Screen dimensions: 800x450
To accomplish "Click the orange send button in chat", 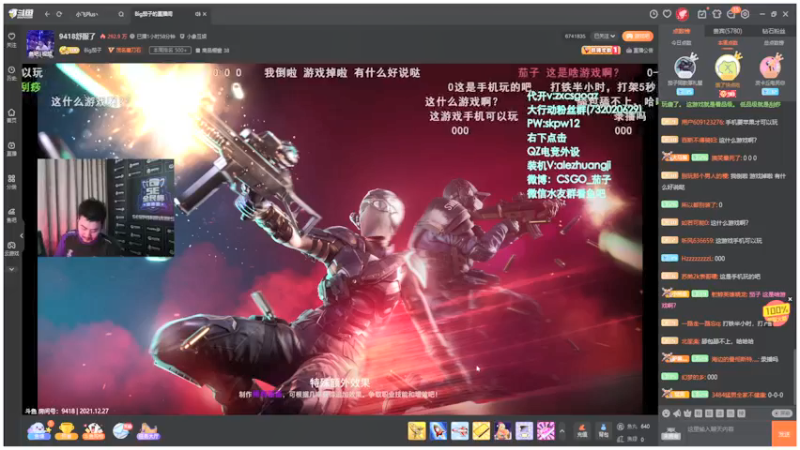I will point(784,434).
